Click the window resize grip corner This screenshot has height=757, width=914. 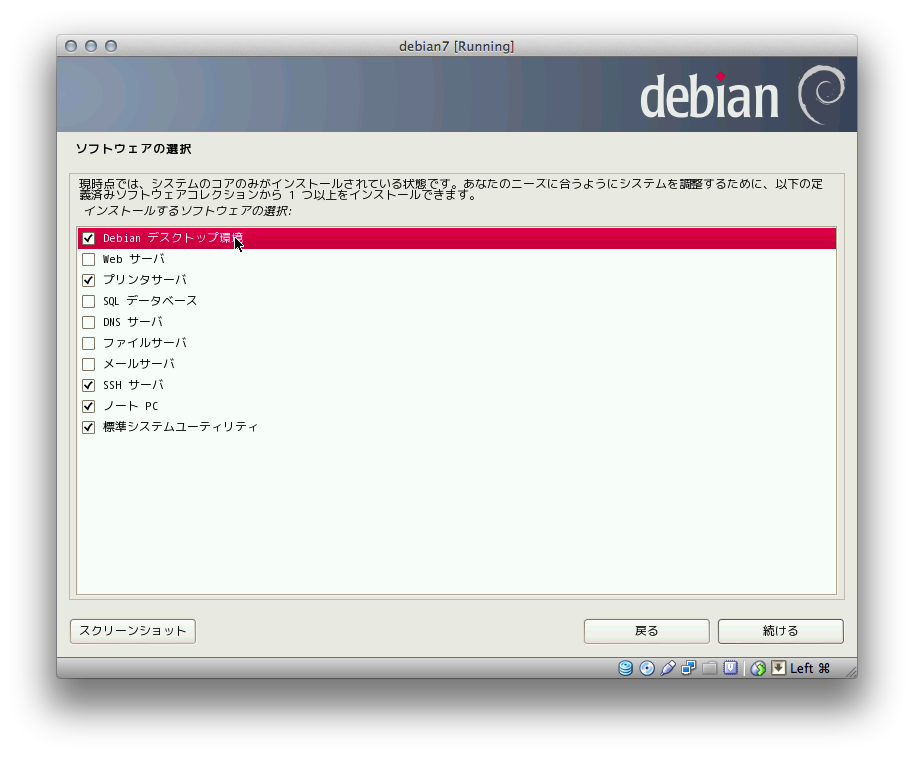[850, 671]
